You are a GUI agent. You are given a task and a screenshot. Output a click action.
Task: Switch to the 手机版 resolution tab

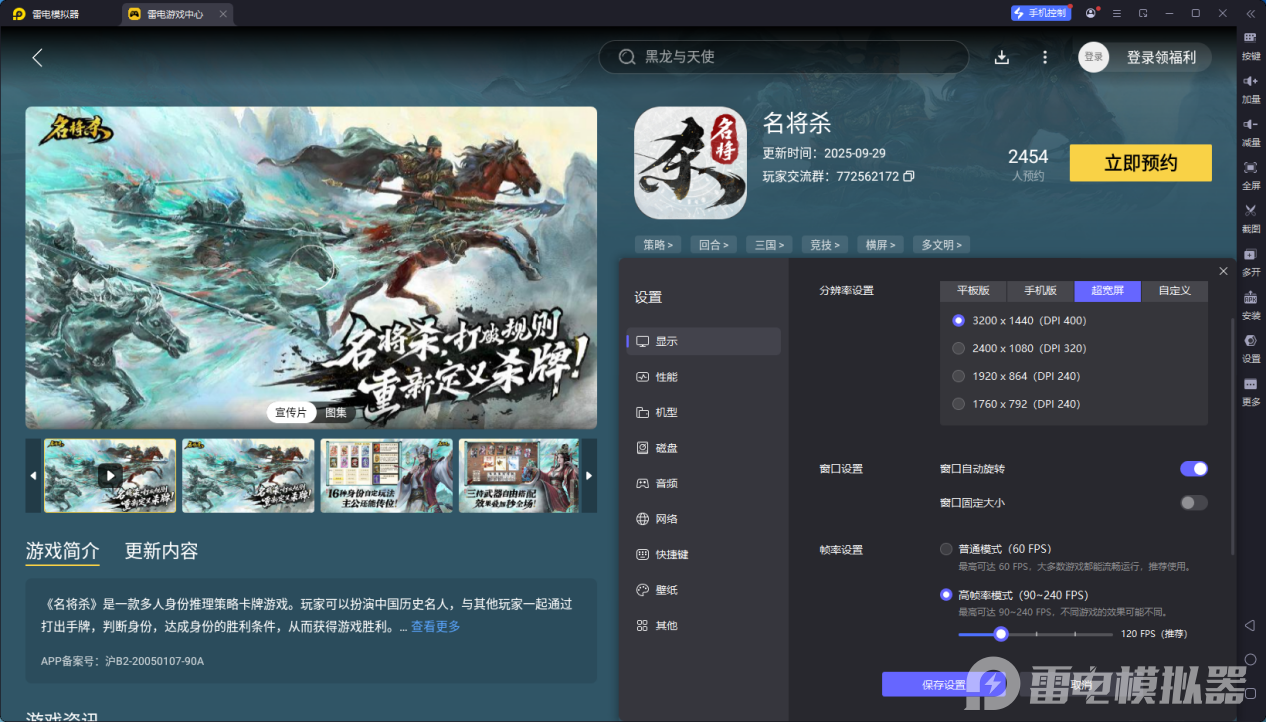coord(1039,291)
